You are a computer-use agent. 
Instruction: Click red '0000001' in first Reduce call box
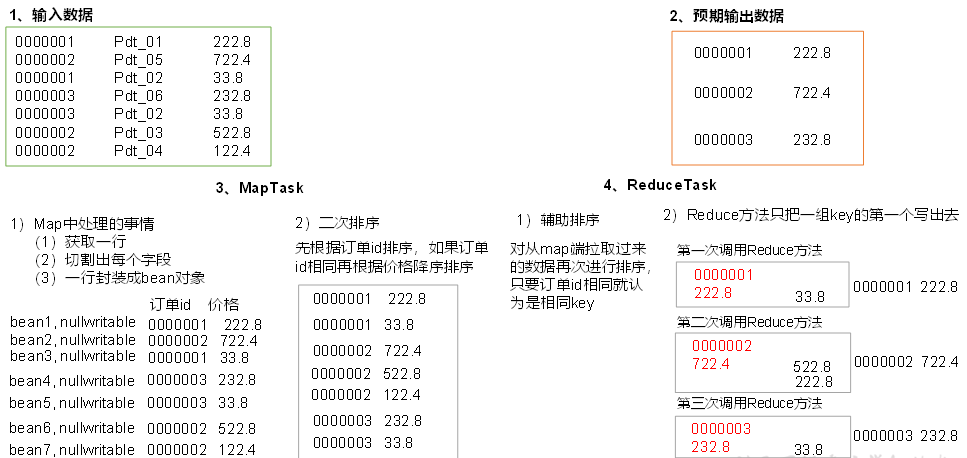point(723,275)
